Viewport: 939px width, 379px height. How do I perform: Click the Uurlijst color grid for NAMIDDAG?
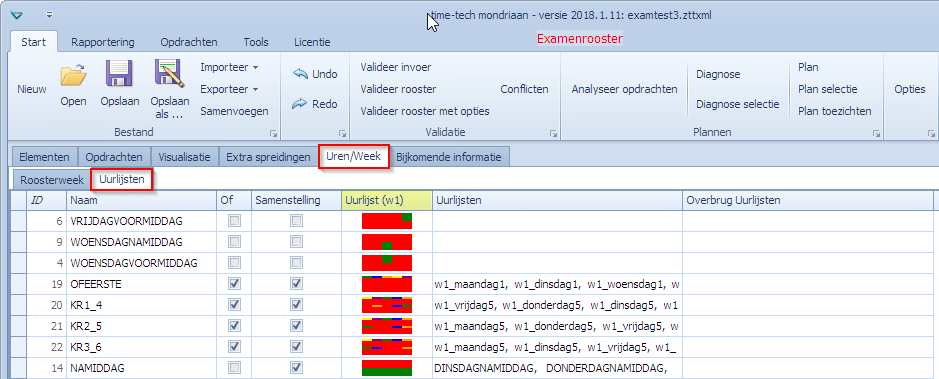click(387, 368)
